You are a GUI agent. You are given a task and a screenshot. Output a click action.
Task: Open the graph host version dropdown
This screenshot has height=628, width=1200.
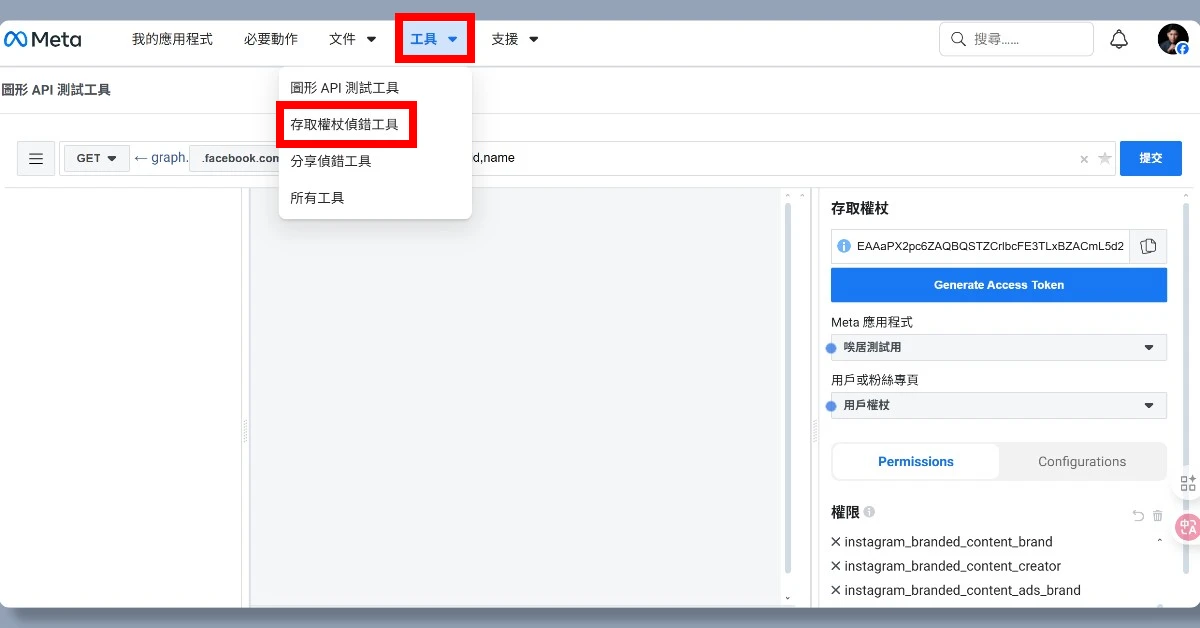[x=236, y=158]
